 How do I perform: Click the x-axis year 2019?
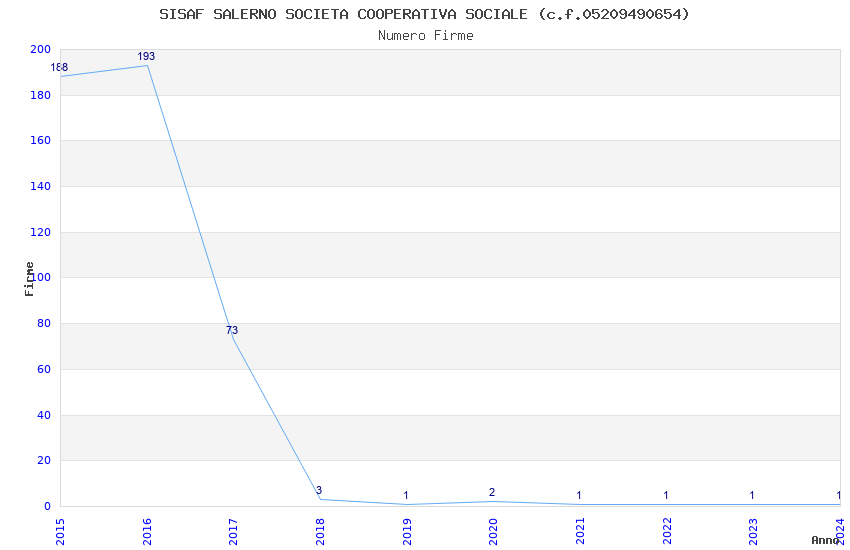[407, 532]
